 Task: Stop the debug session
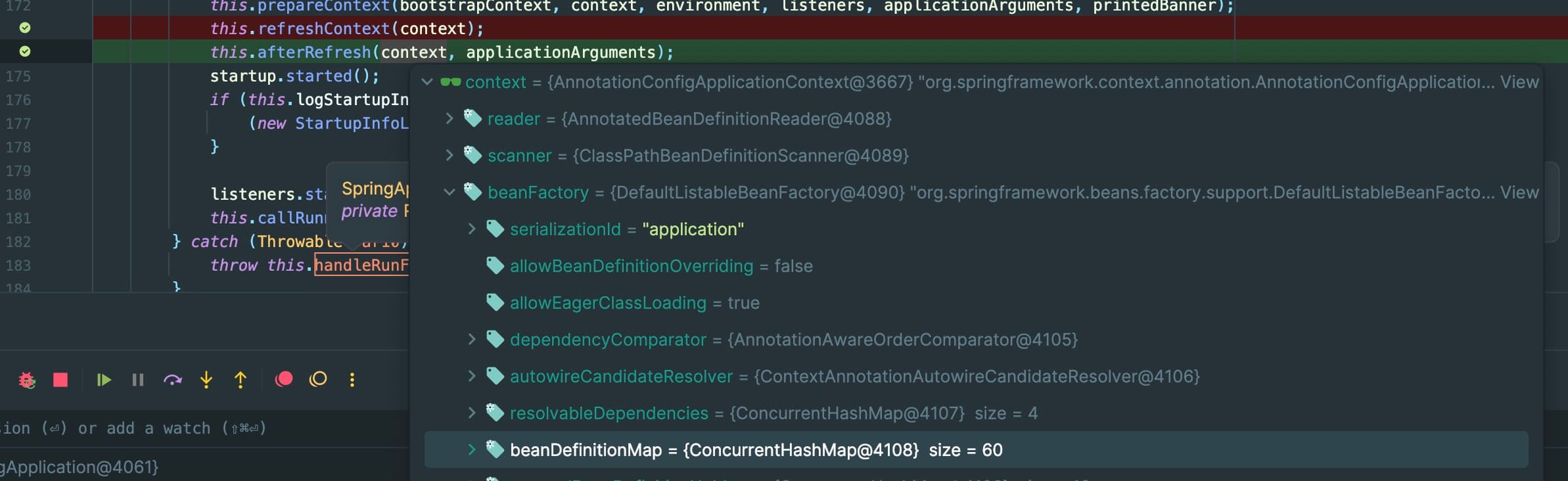coord(60,380)
